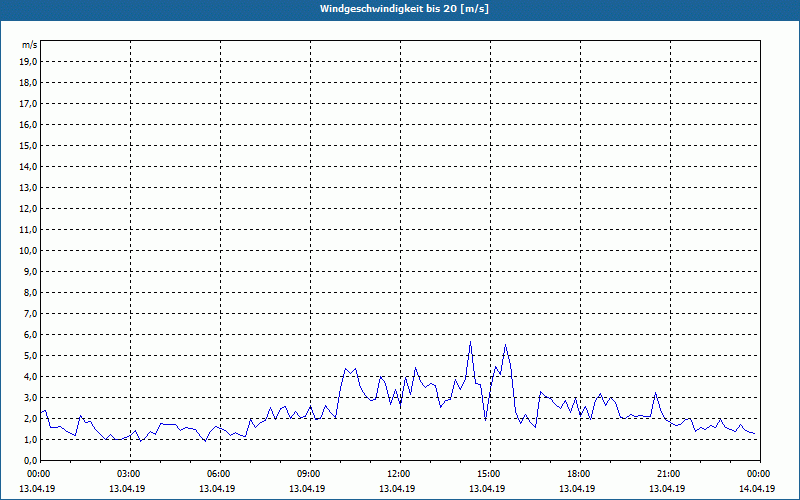The width and height of the screenshot is (800, 500).
Task: Click the '10,0' y-axis value
Action: click(x=28, y=251)
